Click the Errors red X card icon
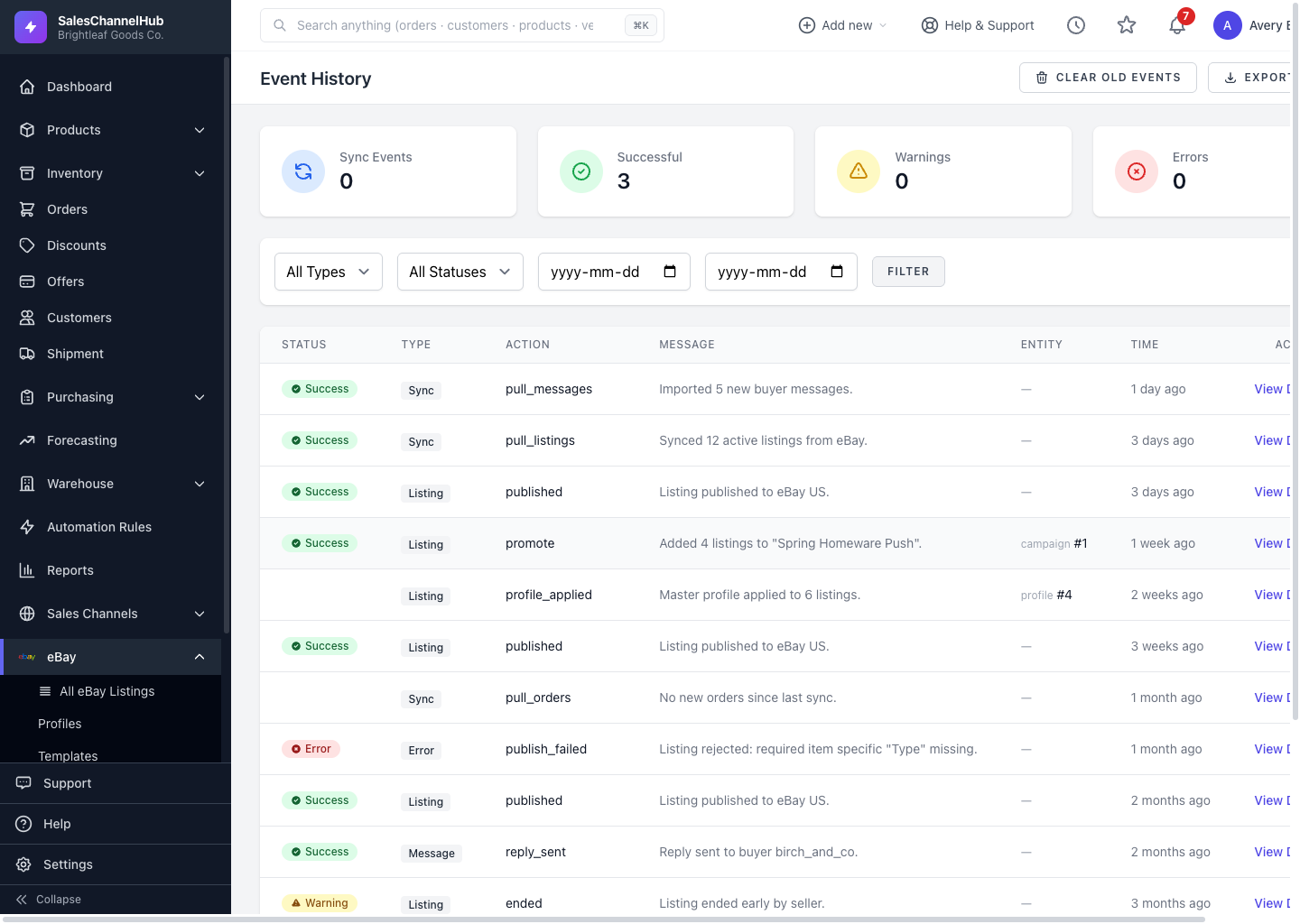The image size is (1300, 924). (1137, 171)
